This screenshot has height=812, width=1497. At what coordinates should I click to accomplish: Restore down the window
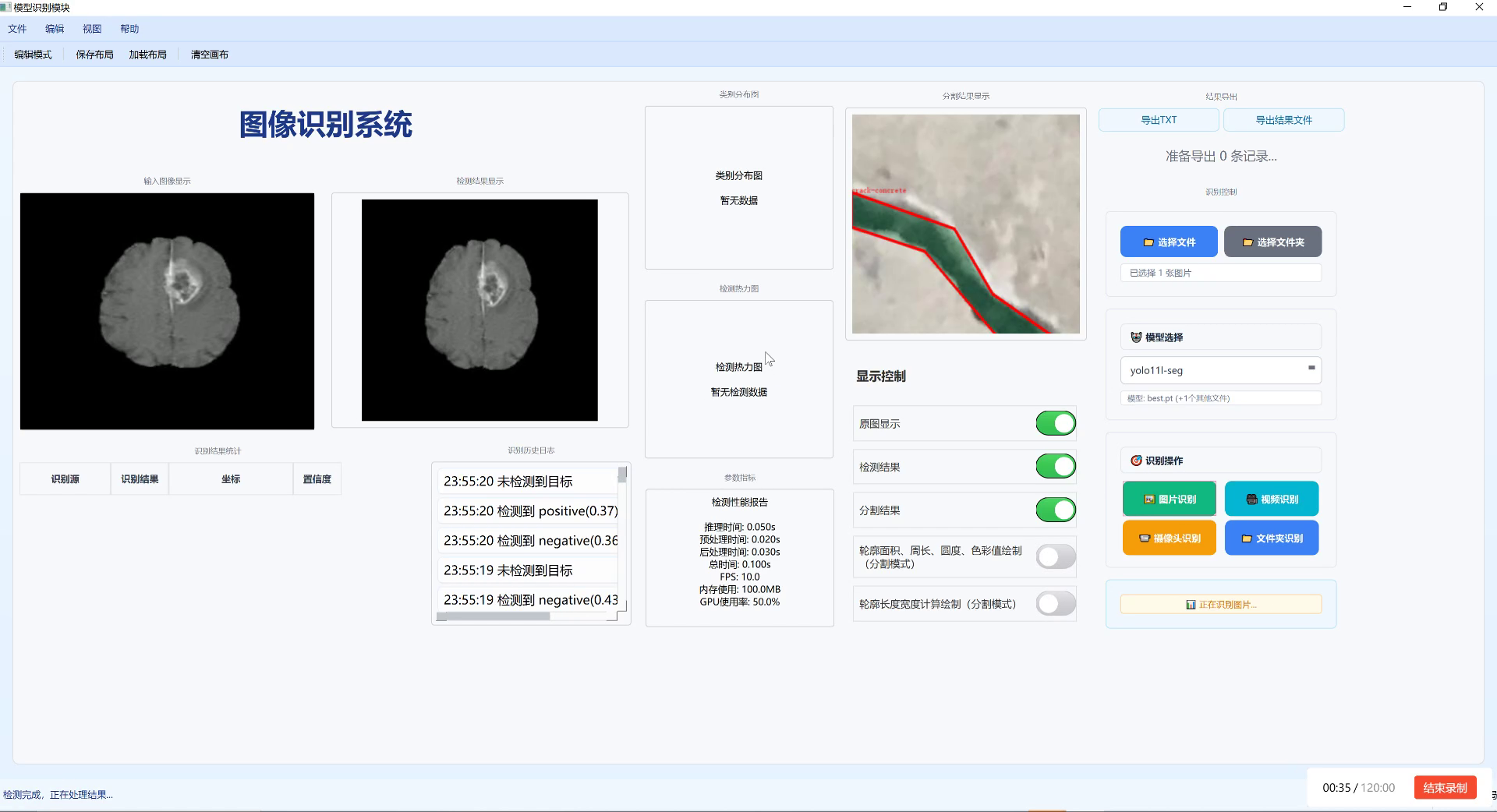click(x=1443, y=7)
